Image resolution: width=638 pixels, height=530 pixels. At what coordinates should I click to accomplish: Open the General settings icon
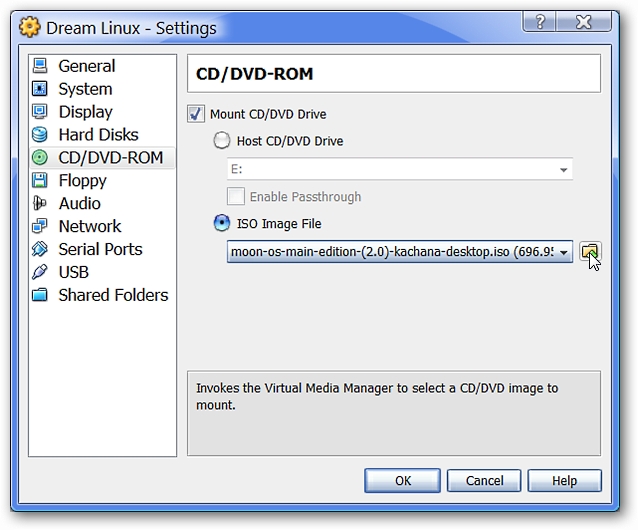tap(40, 66)
